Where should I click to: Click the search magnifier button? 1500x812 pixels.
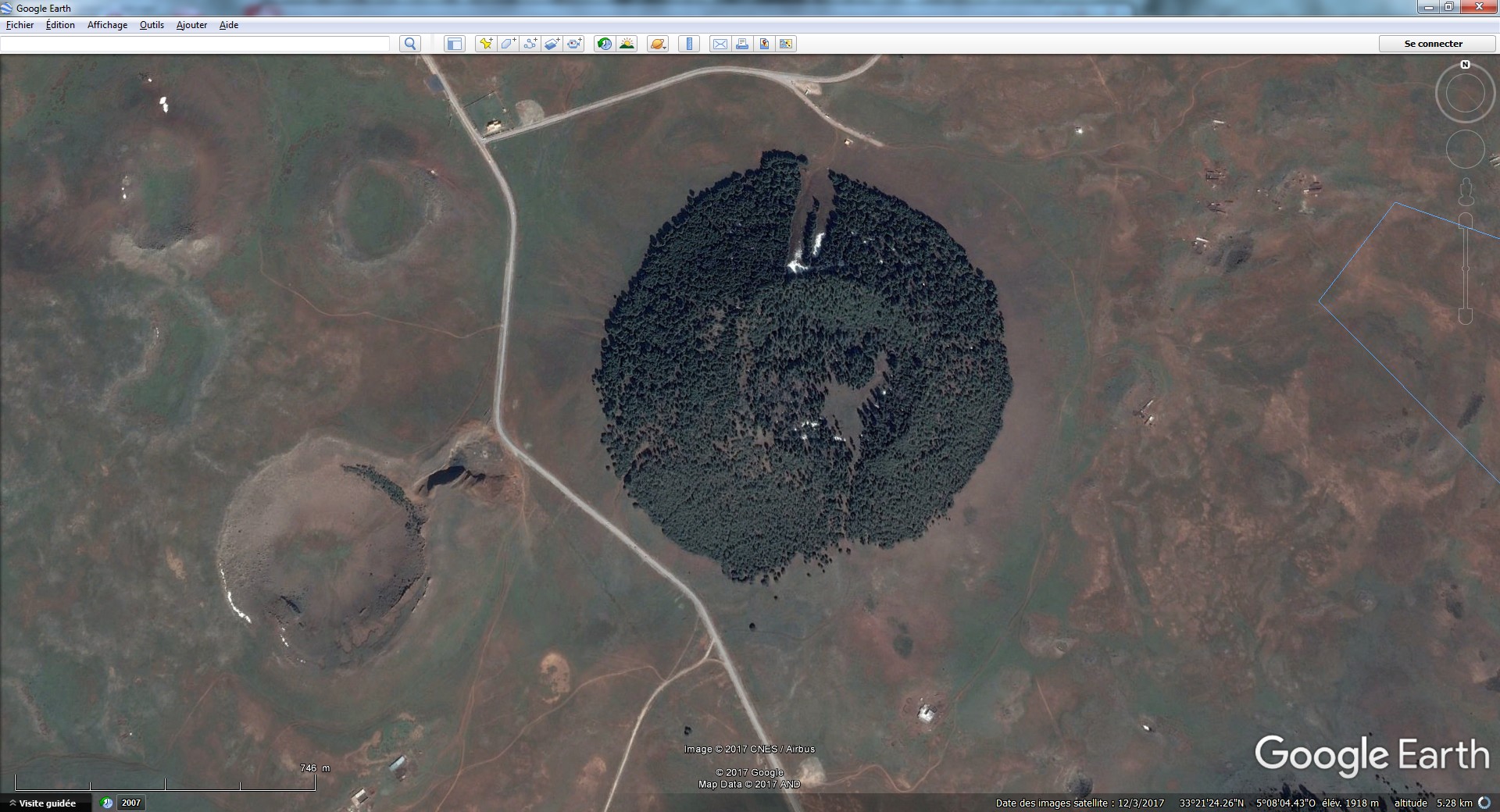tap(409, 44)
